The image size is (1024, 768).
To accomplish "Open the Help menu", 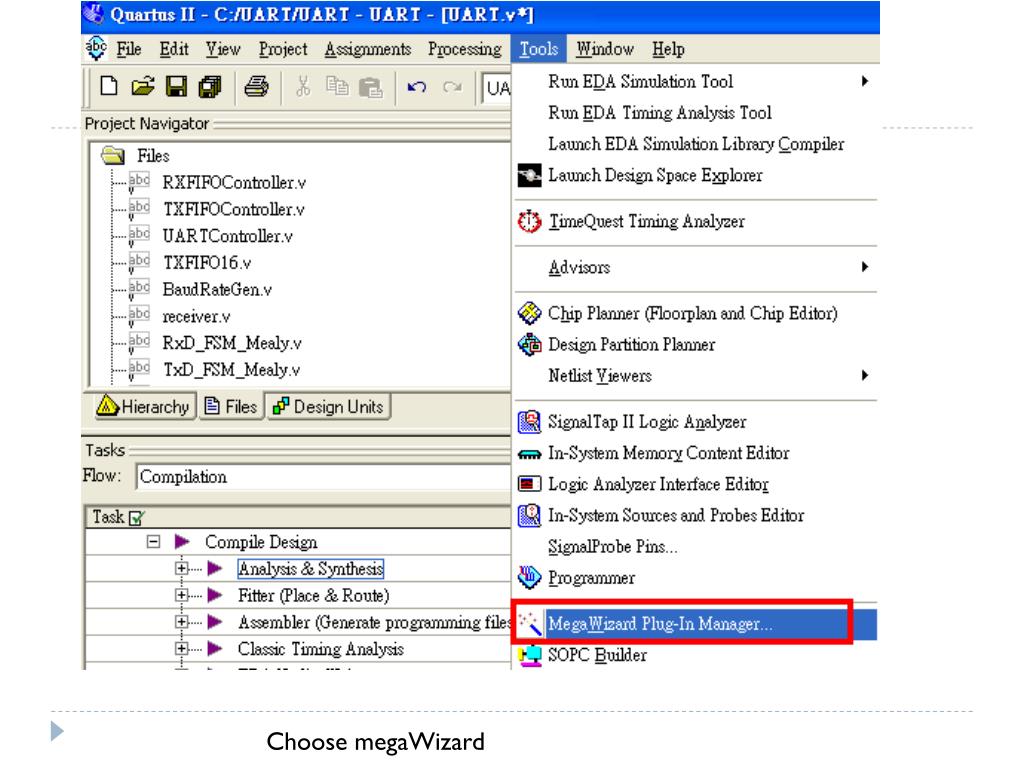I will (668, 49).
